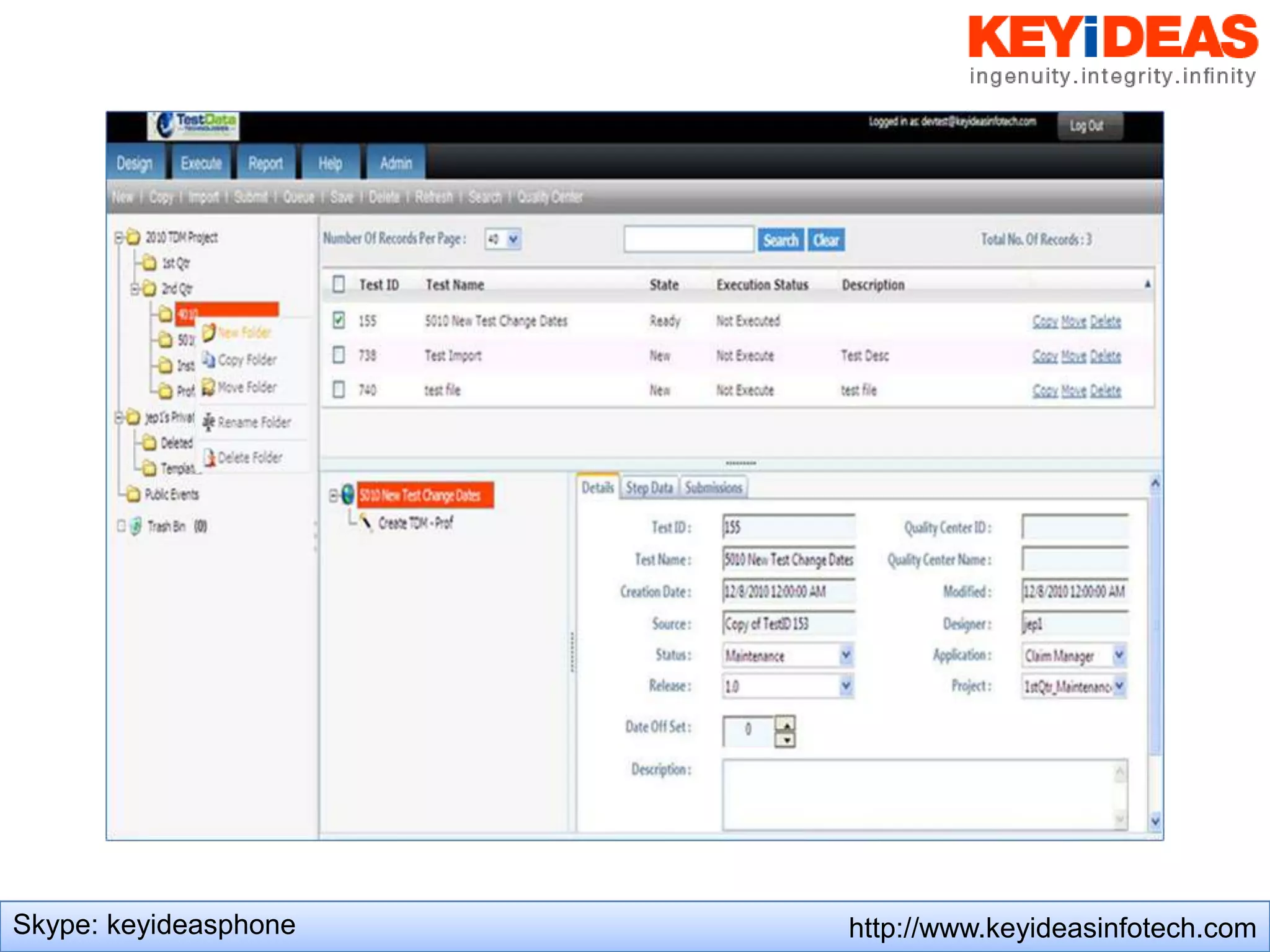Click the Prof folder icon in tree
The height and width of the screenshot is (952, 1270).
pyautogui.click(x=165, y=391)
